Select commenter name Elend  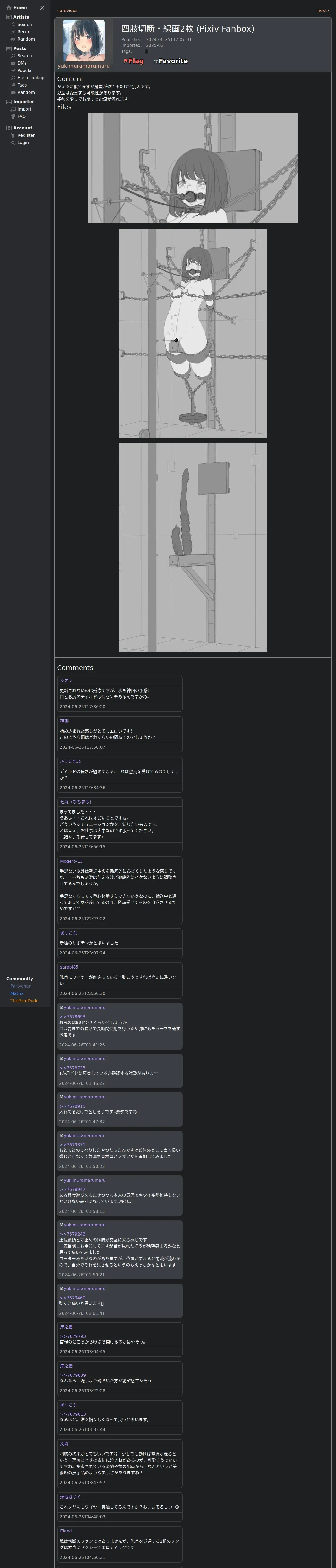point(66,1531)
